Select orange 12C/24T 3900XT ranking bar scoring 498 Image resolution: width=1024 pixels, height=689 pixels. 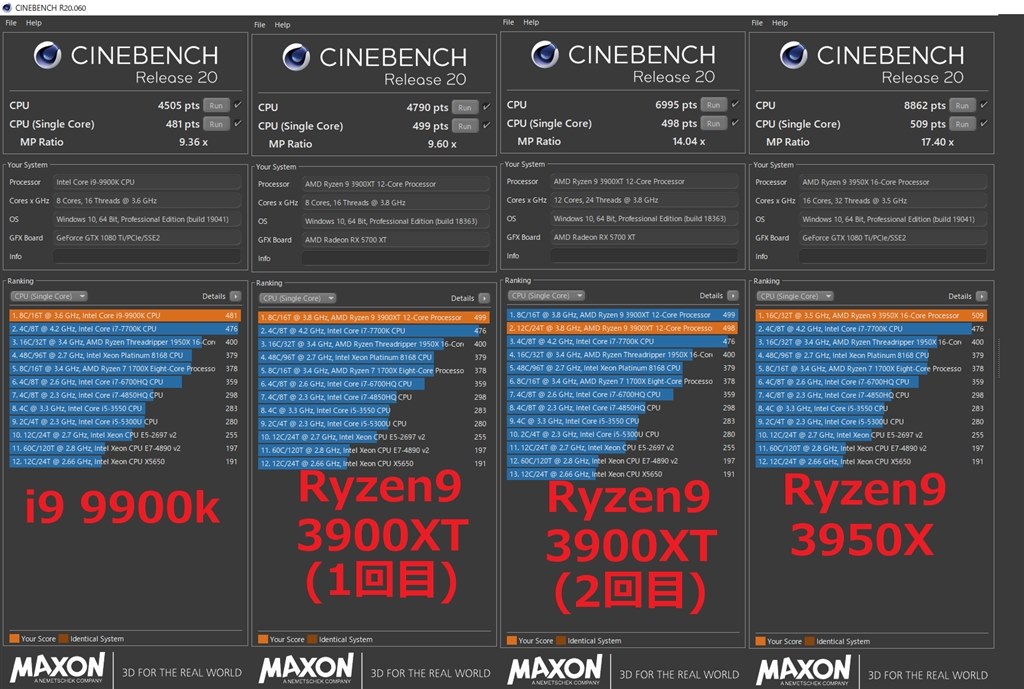(622, 328)
